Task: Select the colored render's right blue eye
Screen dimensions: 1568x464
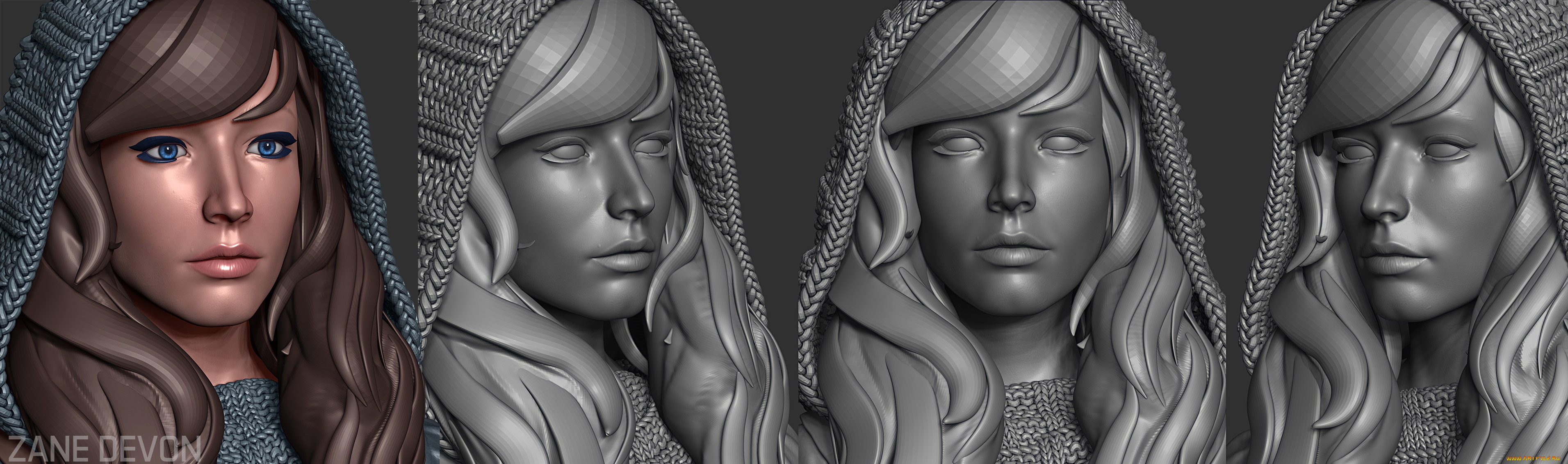Action: tap(266, 148)
